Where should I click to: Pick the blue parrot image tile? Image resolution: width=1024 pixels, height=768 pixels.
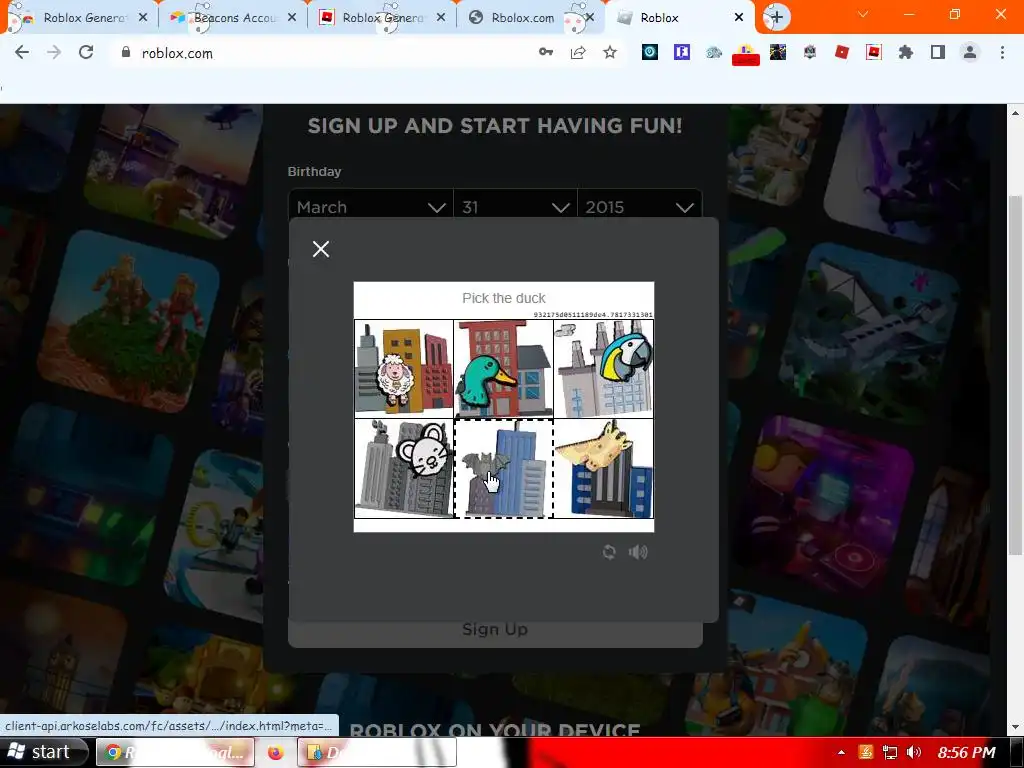click(x=603, y=369)
